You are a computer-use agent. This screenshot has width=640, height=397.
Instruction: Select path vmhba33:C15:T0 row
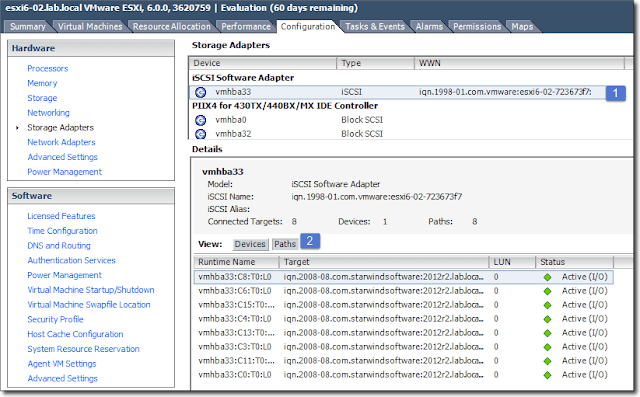point(403,305)
